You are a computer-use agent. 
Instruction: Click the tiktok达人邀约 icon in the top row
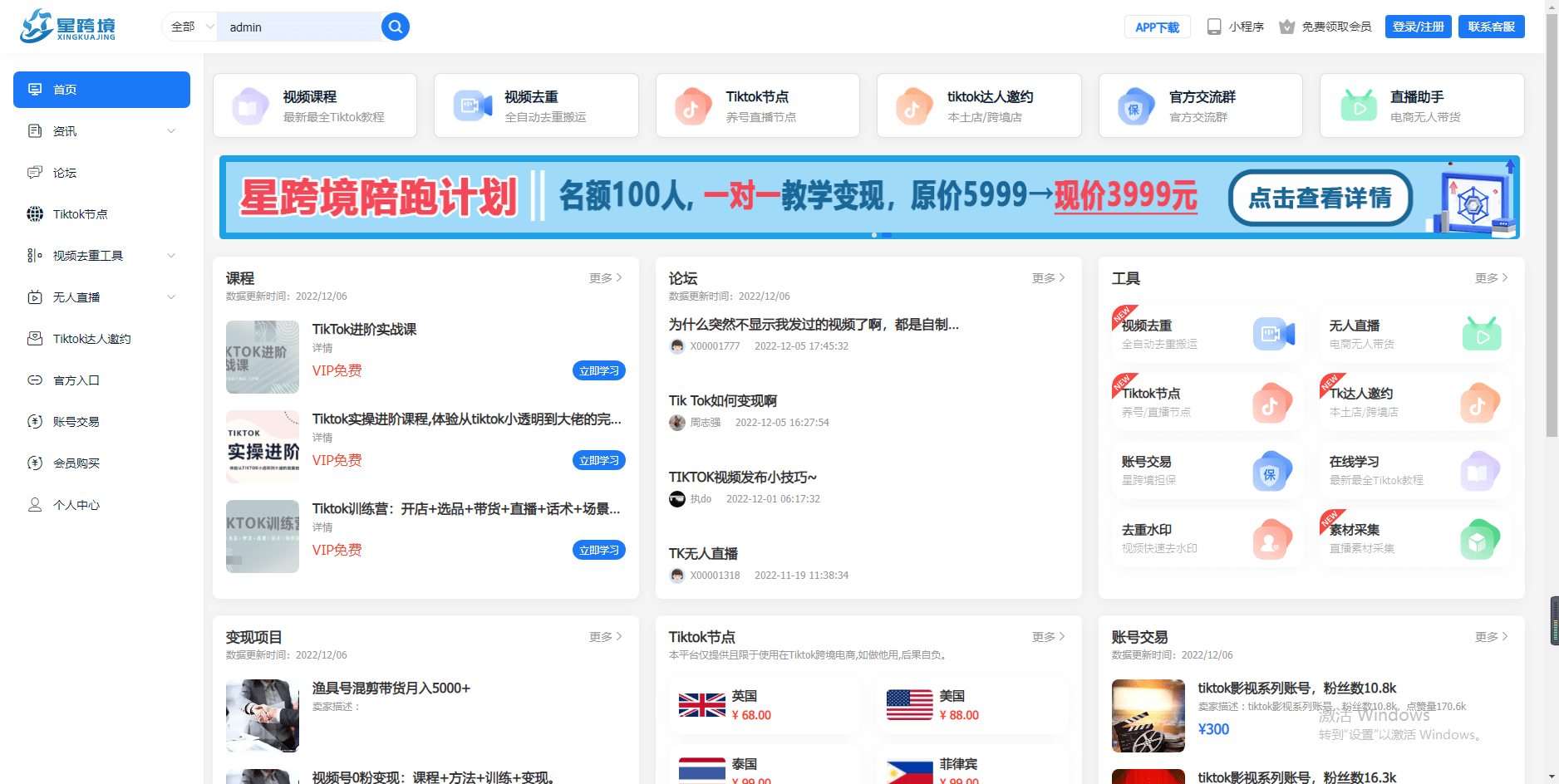914,106
